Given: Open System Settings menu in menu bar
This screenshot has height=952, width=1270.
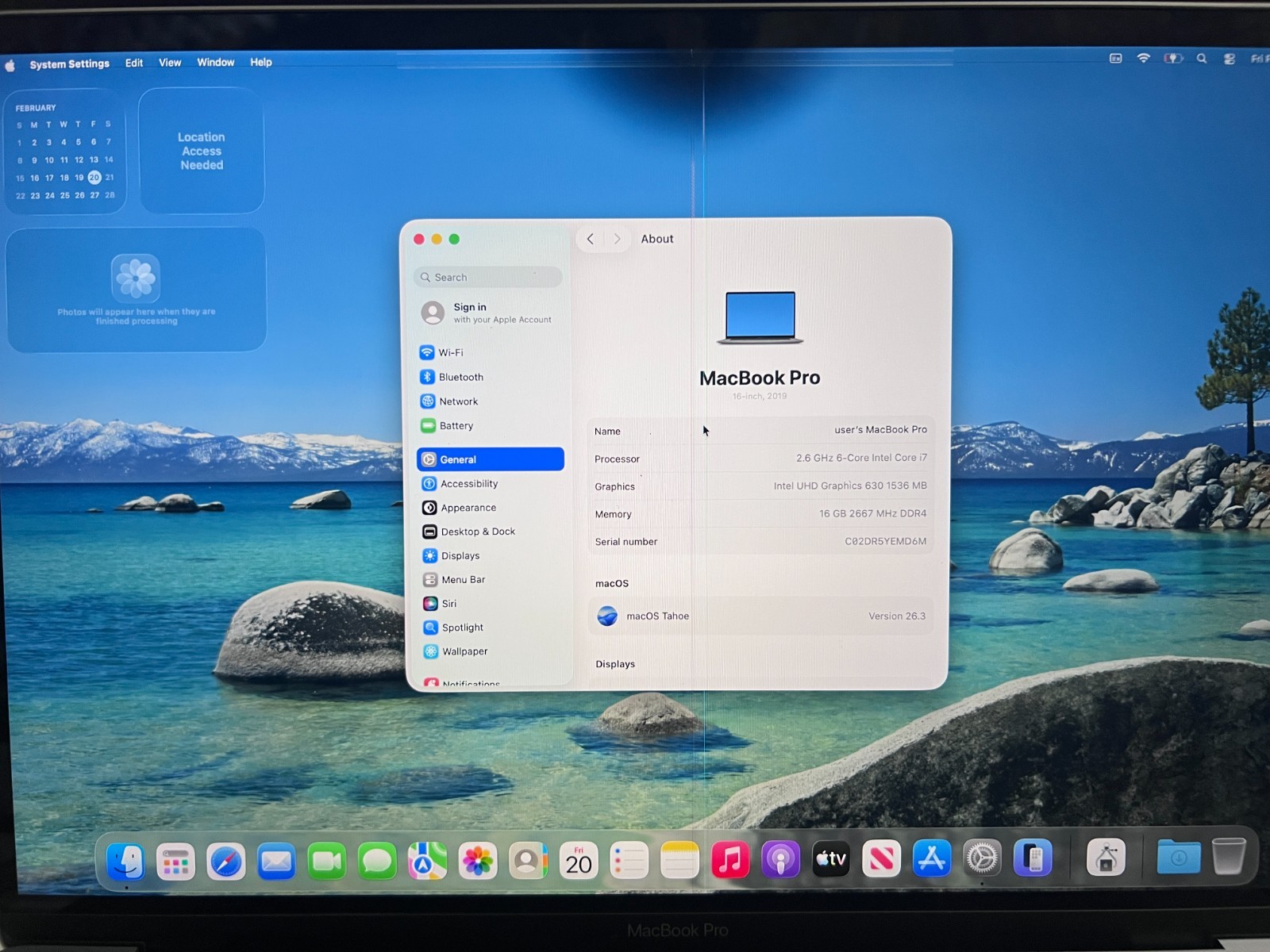Looking at the screenshot, I should (70, 63).
